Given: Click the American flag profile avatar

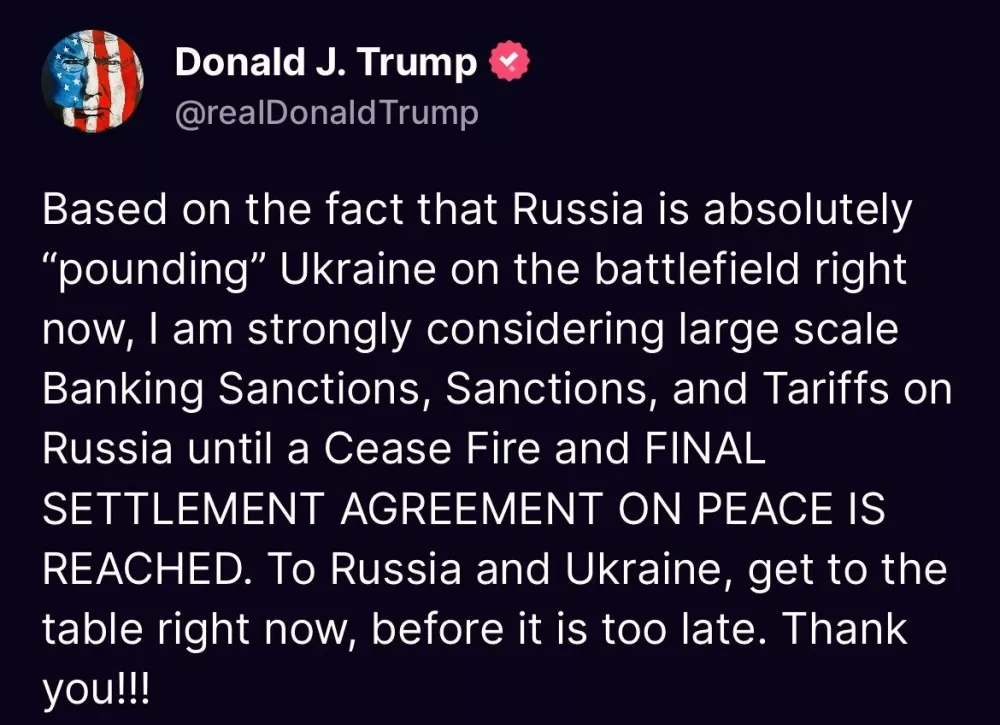Looking at the screenshot, I should [93, 81].
